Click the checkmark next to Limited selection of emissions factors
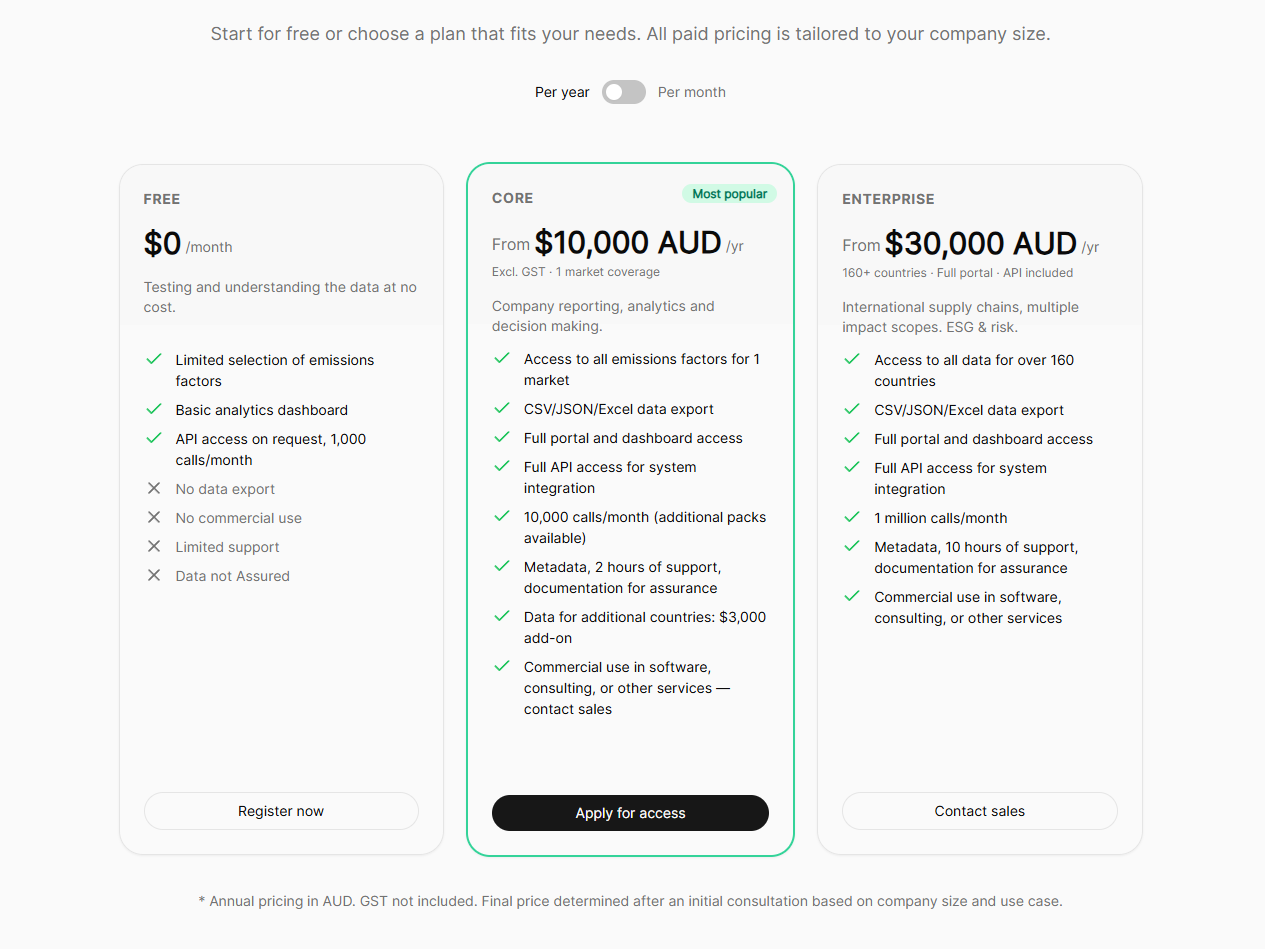The image size is (1265, 949). point(154,359)
